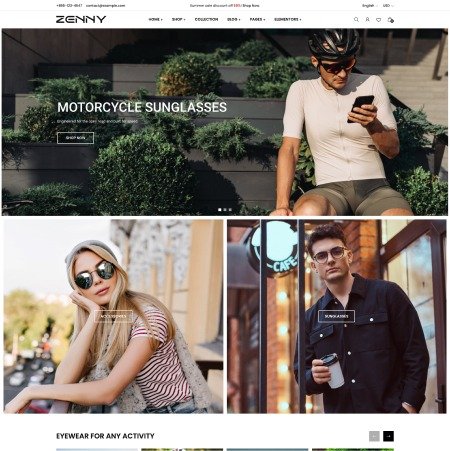Click the ZENNY logo
This screenshot has width=450, height=451.
[x=81, y=19]
